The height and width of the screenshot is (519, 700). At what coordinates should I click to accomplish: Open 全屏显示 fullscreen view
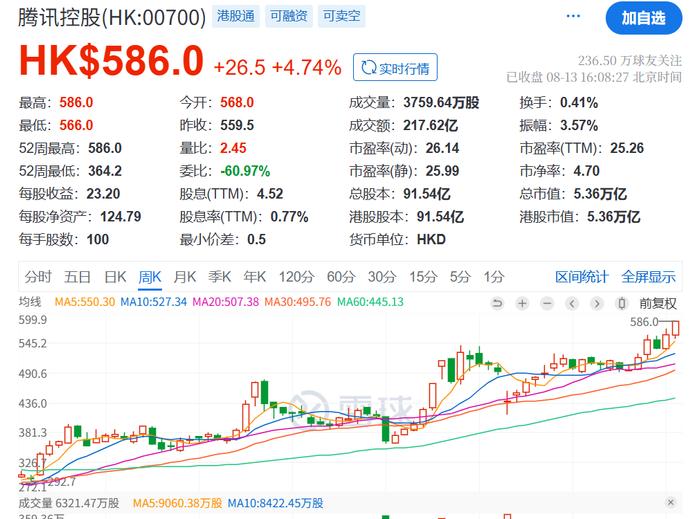pyautogui.click(x=648, y=277)
